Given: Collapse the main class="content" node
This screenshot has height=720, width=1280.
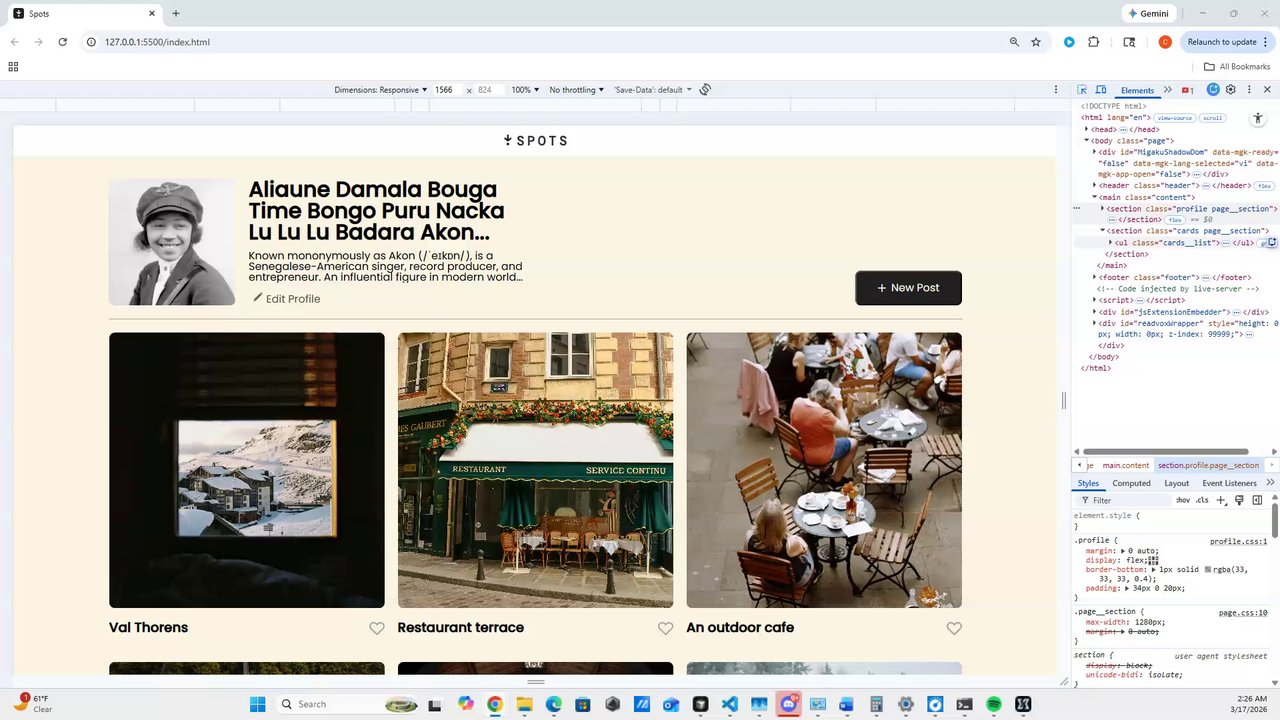Looking at the screenshot, I should click(1096, 197).
